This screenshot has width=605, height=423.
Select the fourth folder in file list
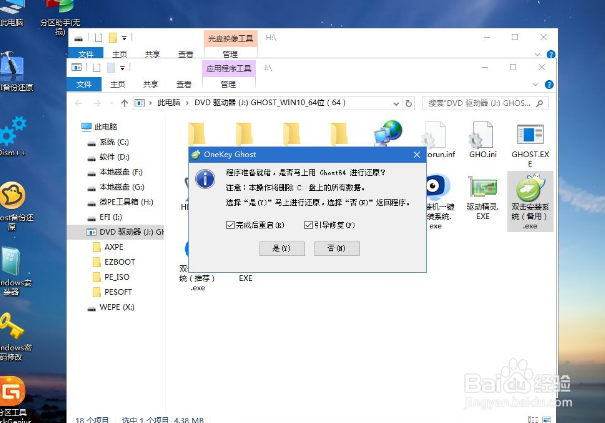click(x=339, y=134)
